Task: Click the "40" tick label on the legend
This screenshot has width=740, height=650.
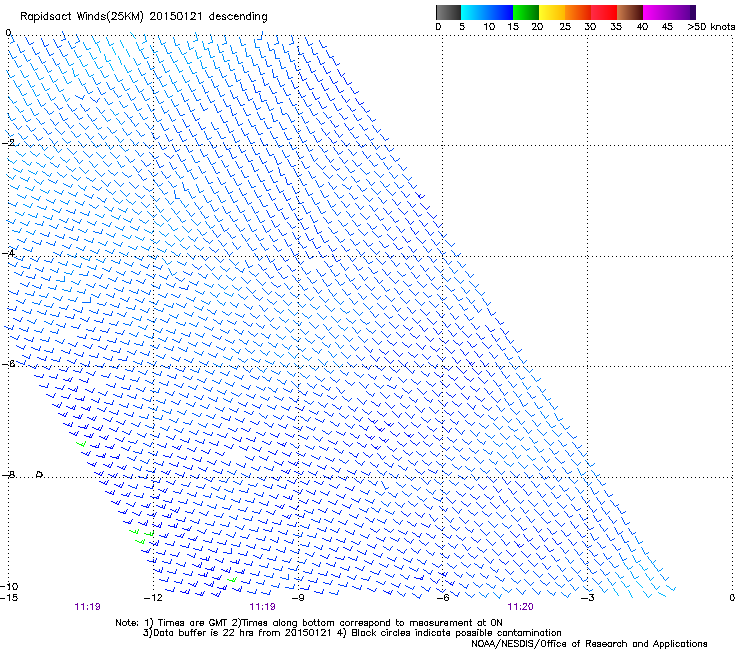Action: click(642, 27)
